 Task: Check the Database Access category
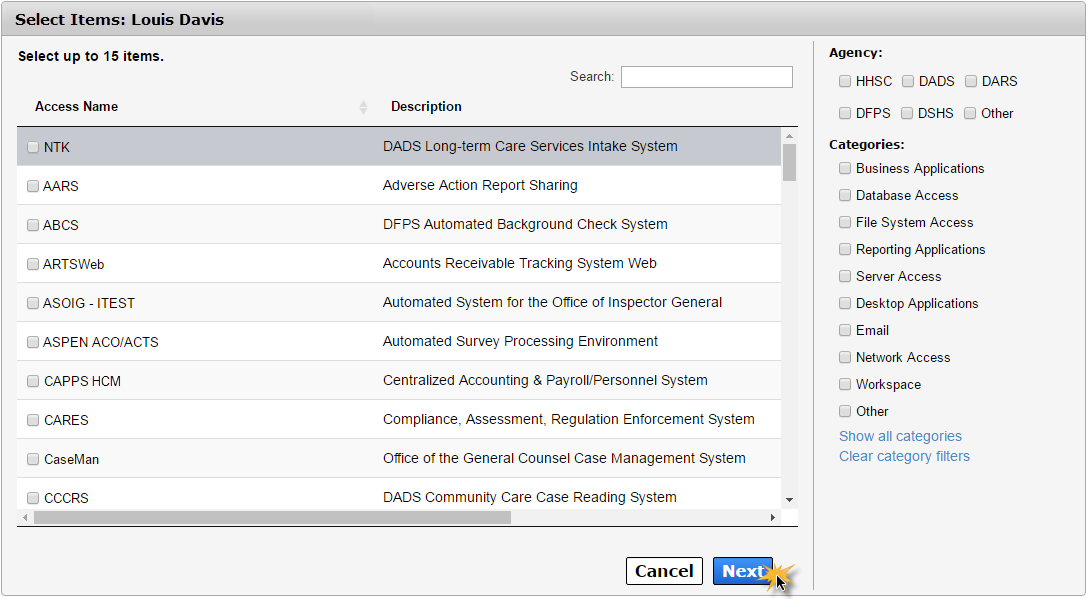(845, 195)
